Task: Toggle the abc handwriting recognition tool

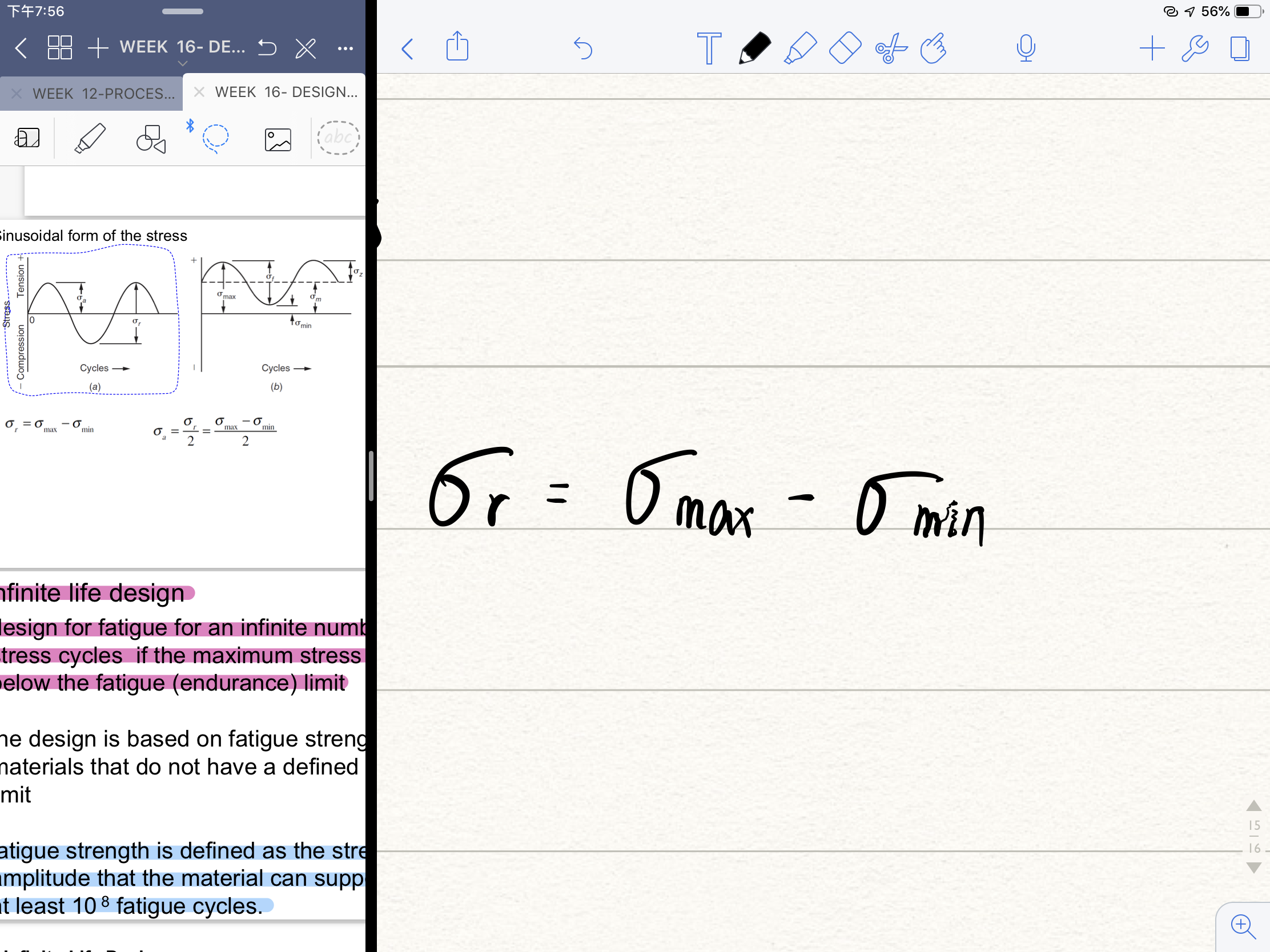Action: tap(338, 138)
